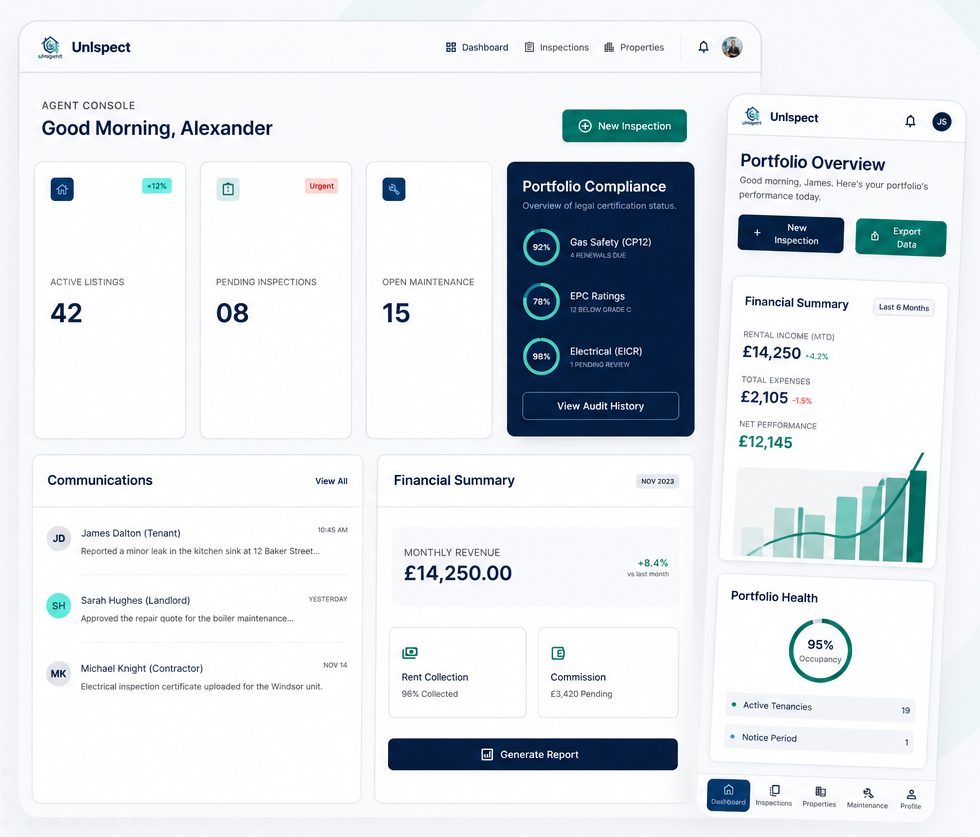Select Inspections tab in mobile bottom bar
The width and height of the screenshot is (980, 837).
click(x=774, y=796)
